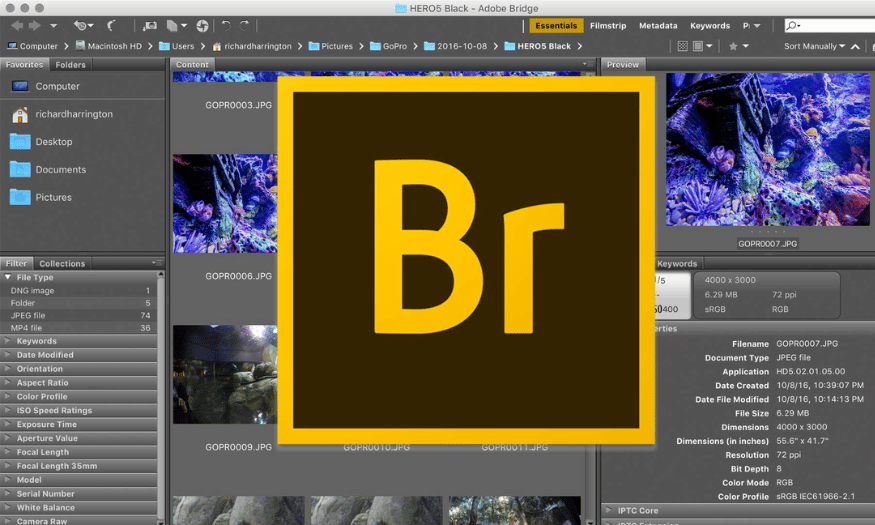875x525 pixels.
Task: Rotate 90° clockwise icon
Action: (x=244, y=26)
